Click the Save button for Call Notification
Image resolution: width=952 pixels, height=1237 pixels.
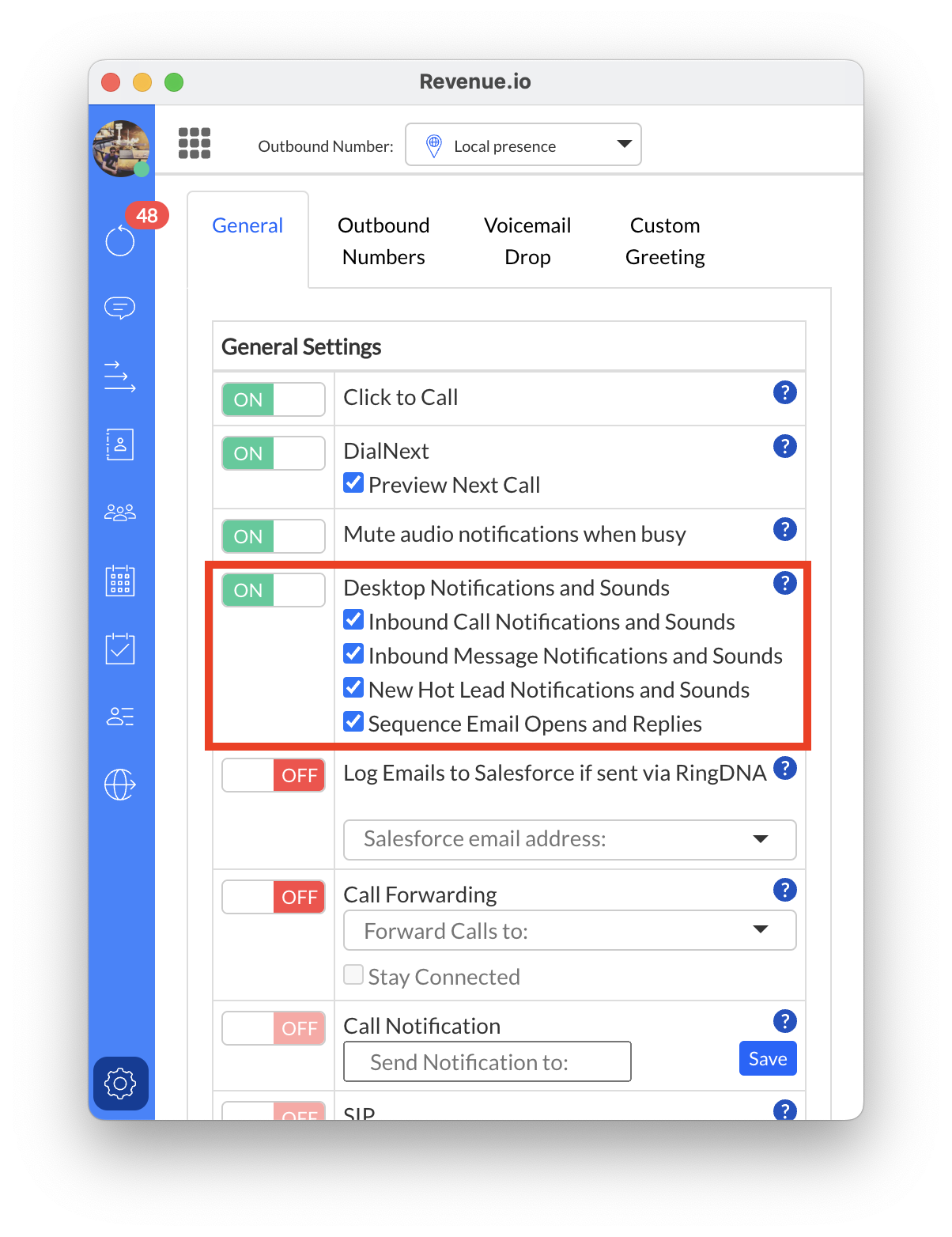pos(767,1059)
